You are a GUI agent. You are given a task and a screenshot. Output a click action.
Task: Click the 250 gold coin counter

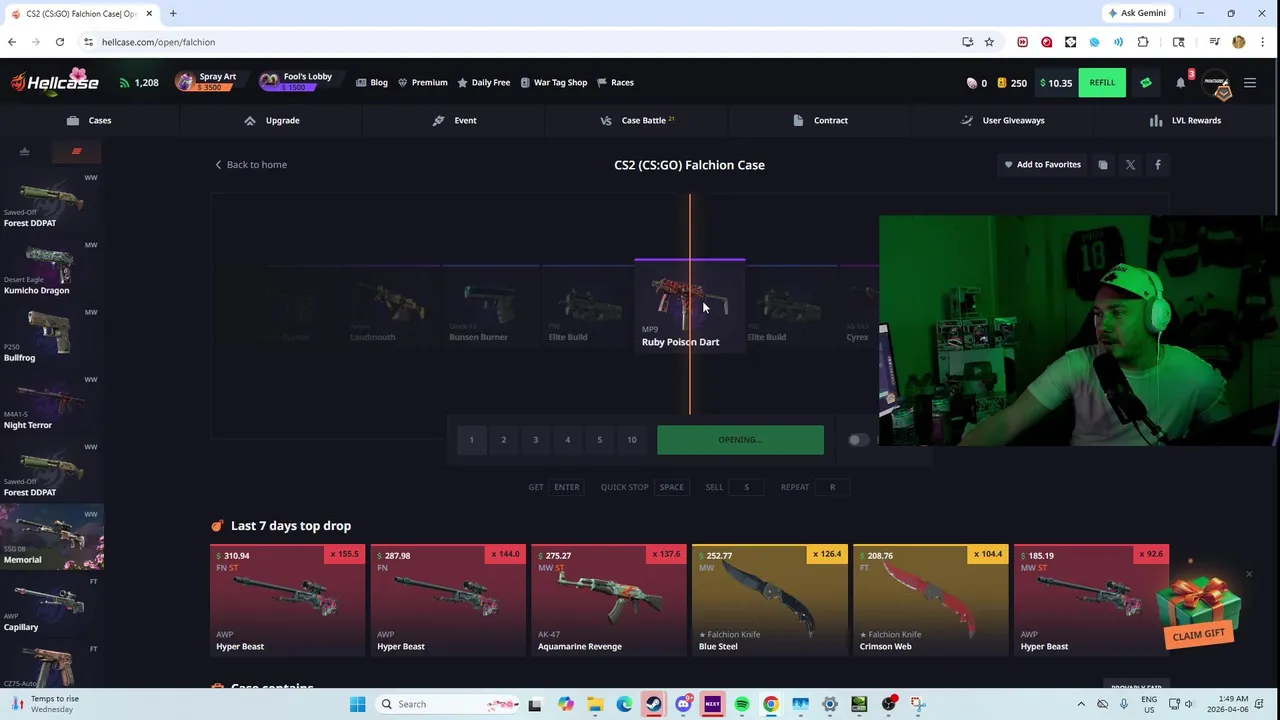pyautogui.click(x=1012, y=83)
